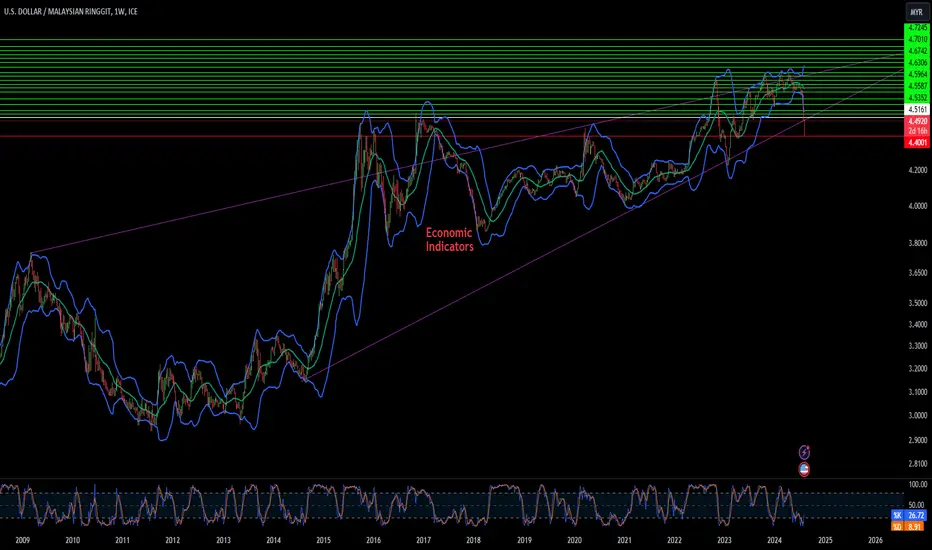Click the 2.9000 price scale value
The height and width of the screenshot is (550, 932).
coord(918,440)
